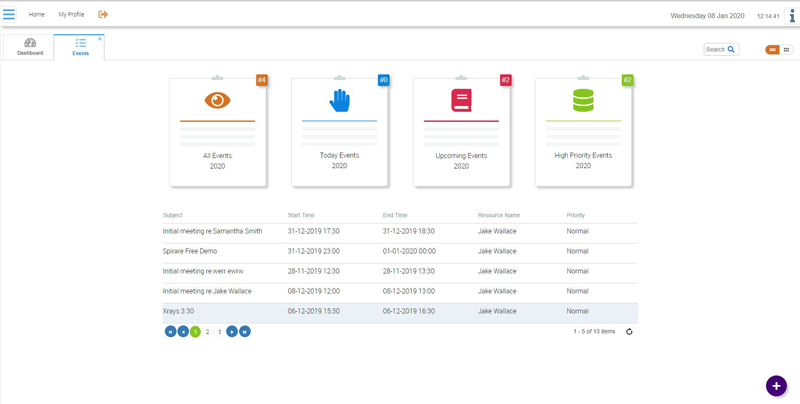This screenshot has width=800, height=404.
Task: Sort by End Time column header
Action: click(x=395, y=215)
